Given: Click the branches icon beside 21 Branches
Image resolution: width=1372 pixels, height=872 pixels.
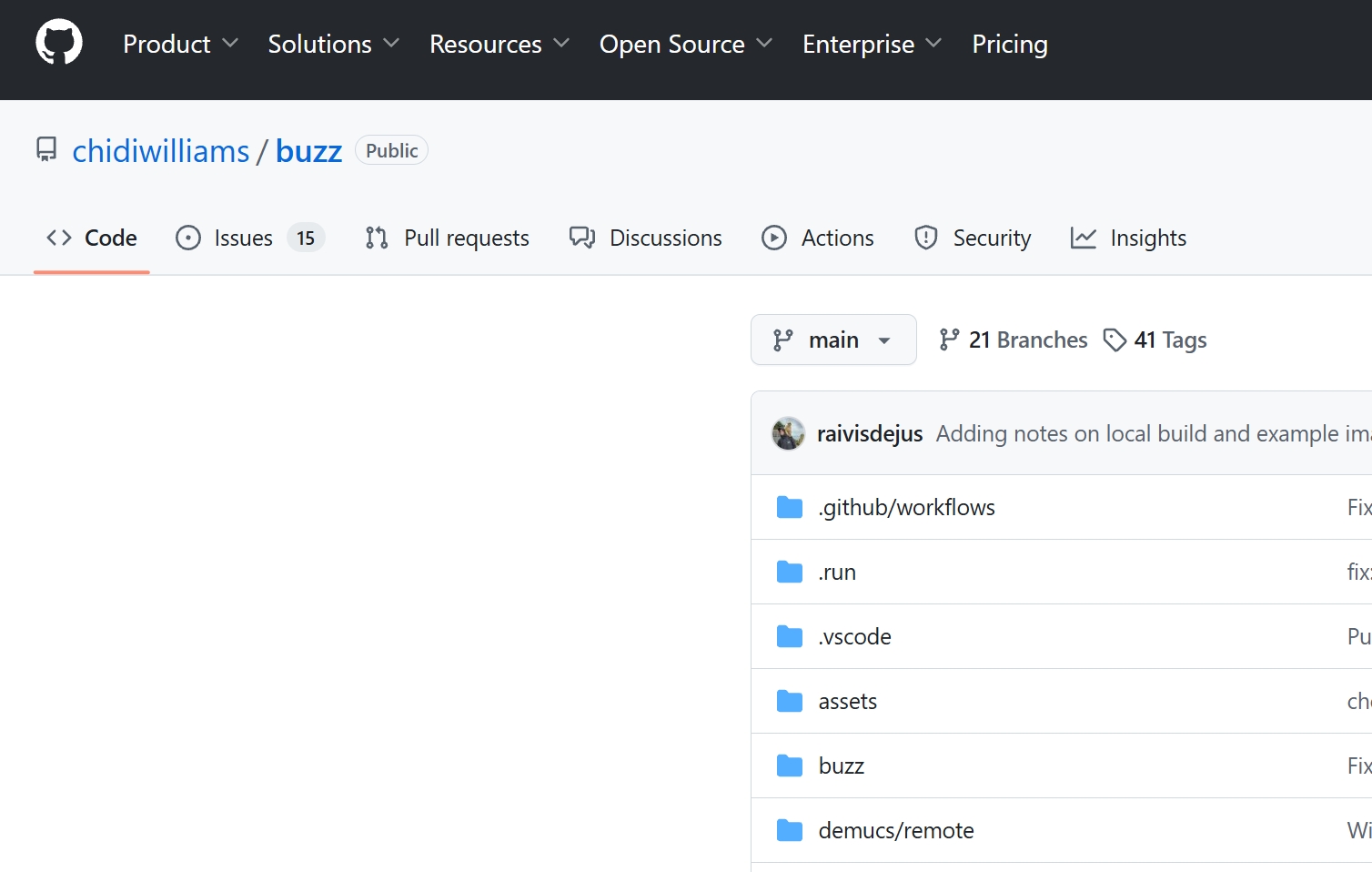Looking at the screenshot, I should click(x=949, y=340).
